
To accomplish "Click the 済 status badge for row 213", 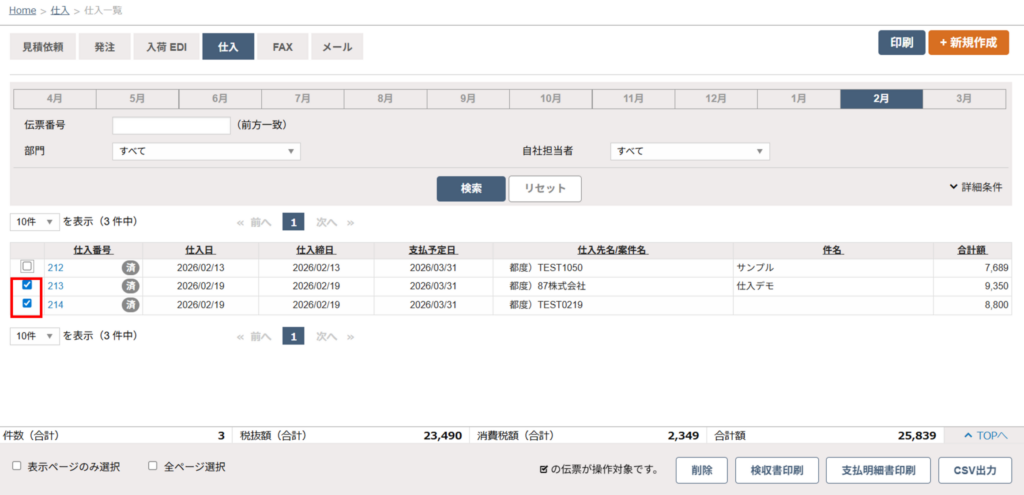I will [x=130, y=286].
